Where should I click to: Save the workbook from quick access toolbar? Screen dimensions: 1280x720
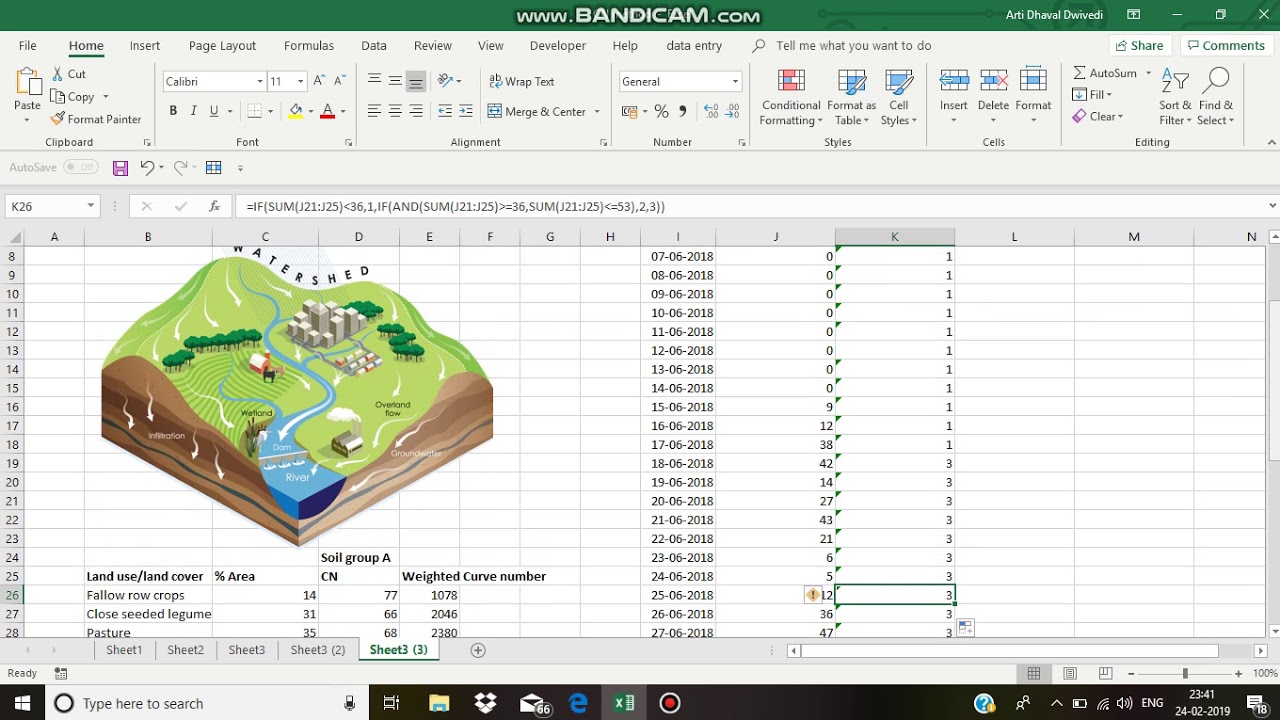coord(120,168)
